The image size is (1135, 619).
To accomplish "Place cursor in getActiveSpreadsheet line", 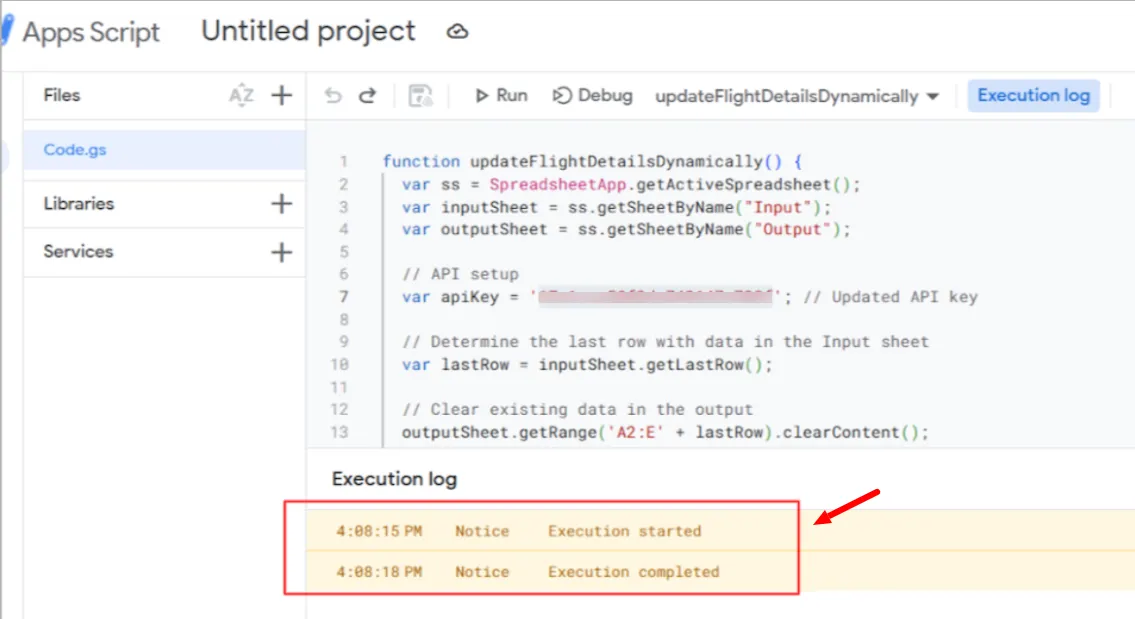I will point(630,185).
